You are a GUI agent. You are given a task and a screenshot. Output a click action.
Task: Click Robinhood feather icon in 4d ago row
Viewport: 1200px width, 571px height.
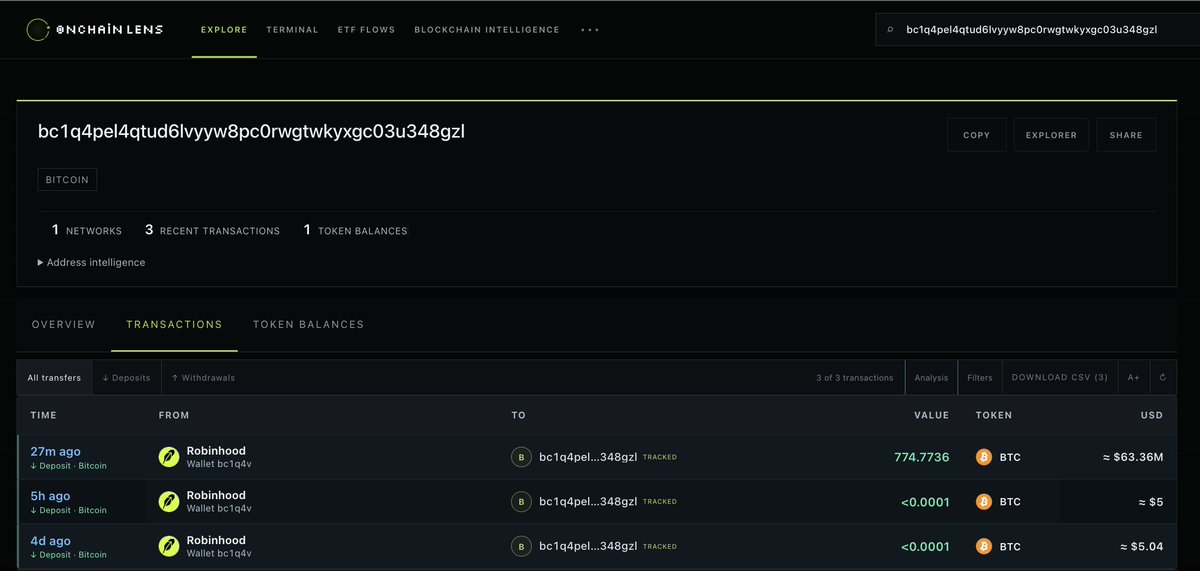[169, 546]
